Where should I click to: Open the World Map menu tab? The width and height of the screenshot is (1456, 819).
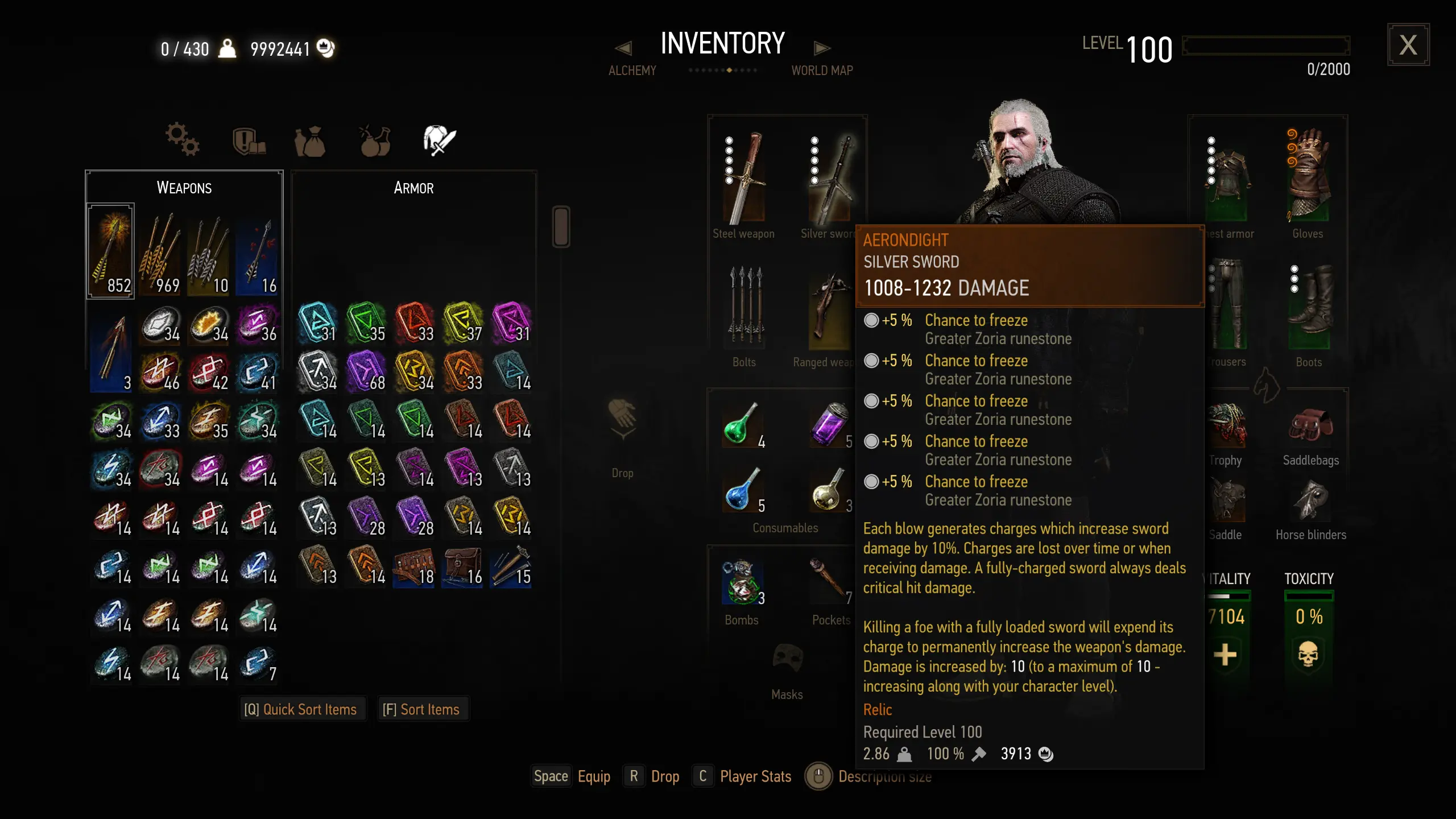(x=822, y=71)
